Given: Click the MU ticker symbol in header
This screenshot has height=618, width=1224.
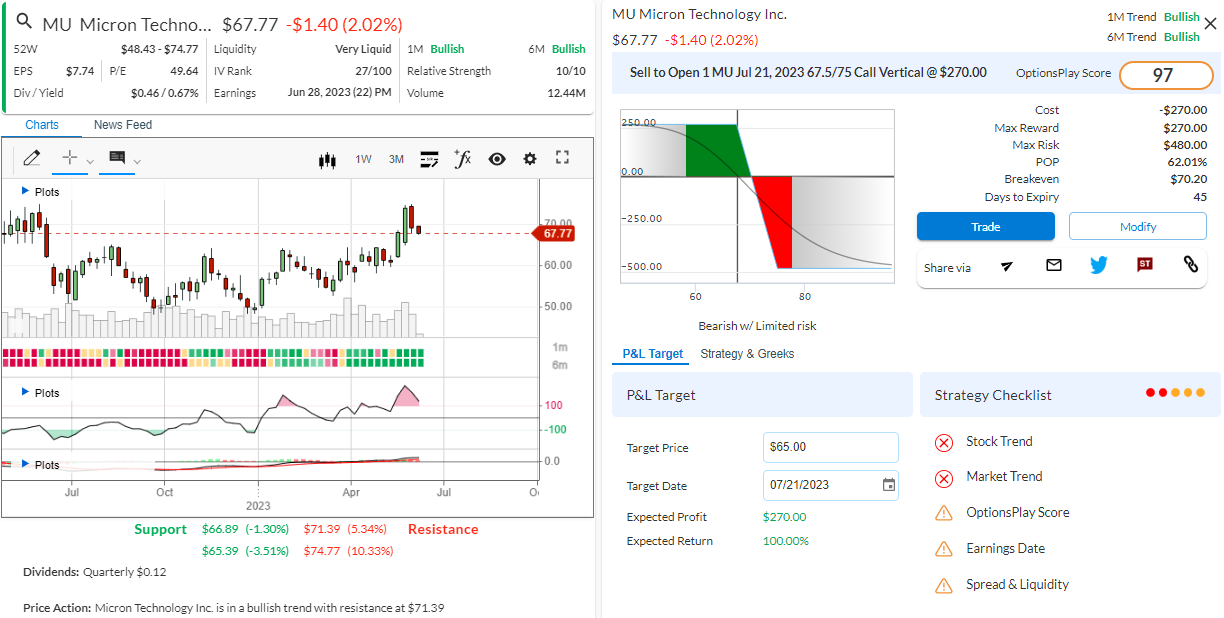Looking at the screenshot, I should pos(56,24).
